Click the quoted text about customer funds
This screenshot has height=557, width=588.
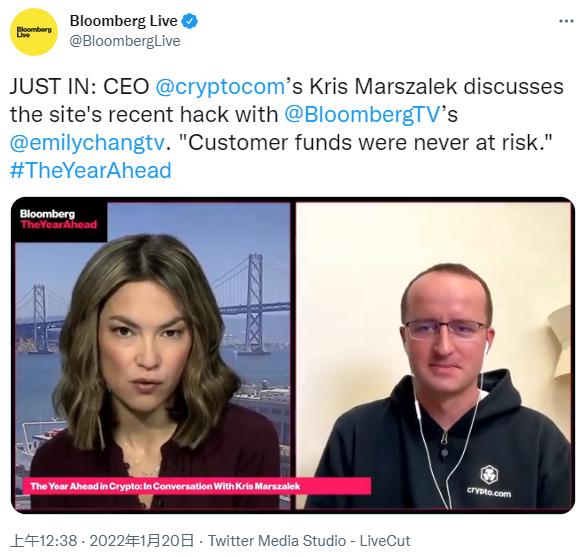pos(367,143)
